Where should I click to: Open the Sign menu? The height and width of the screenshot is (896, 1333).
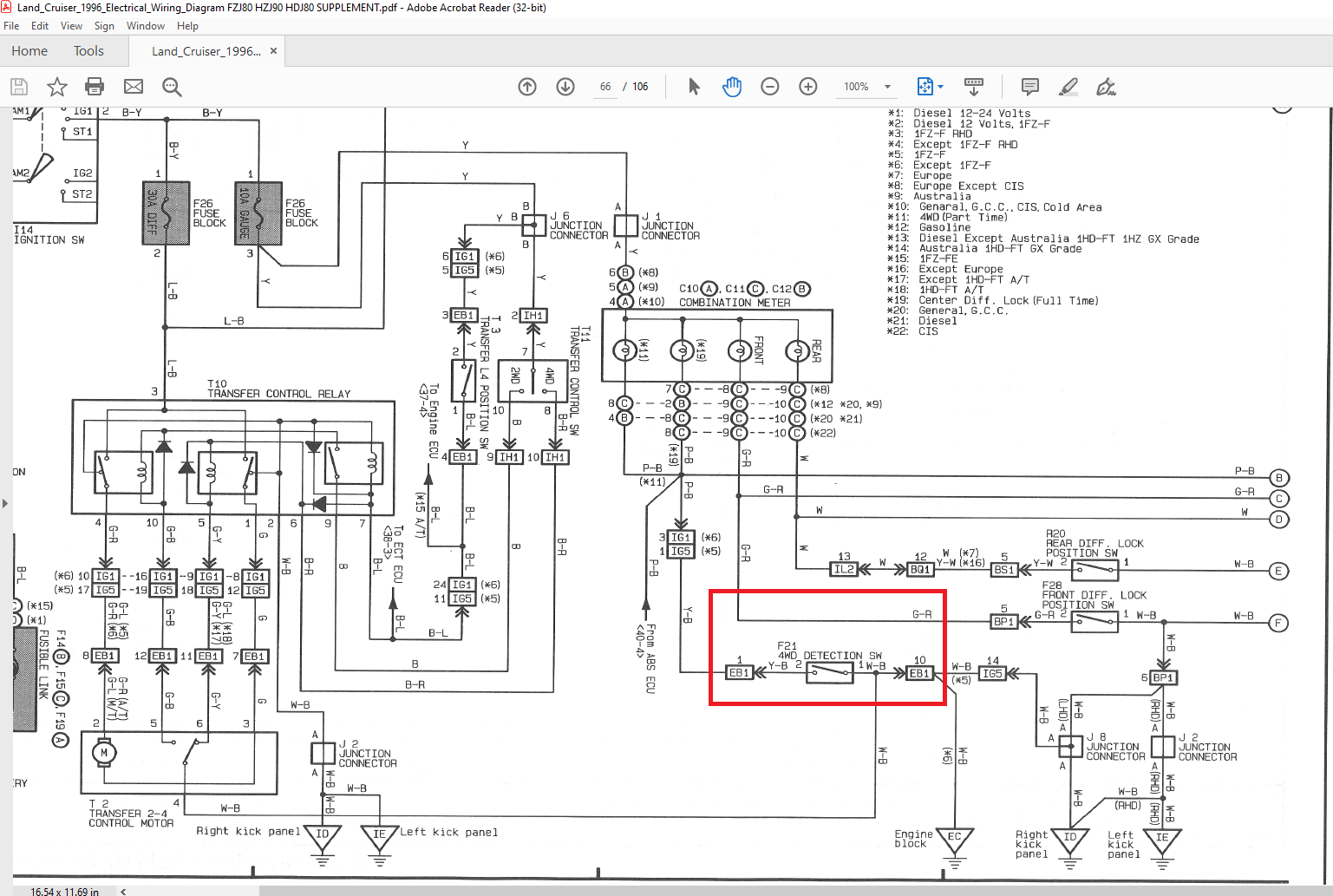click(x=104, y=26)
